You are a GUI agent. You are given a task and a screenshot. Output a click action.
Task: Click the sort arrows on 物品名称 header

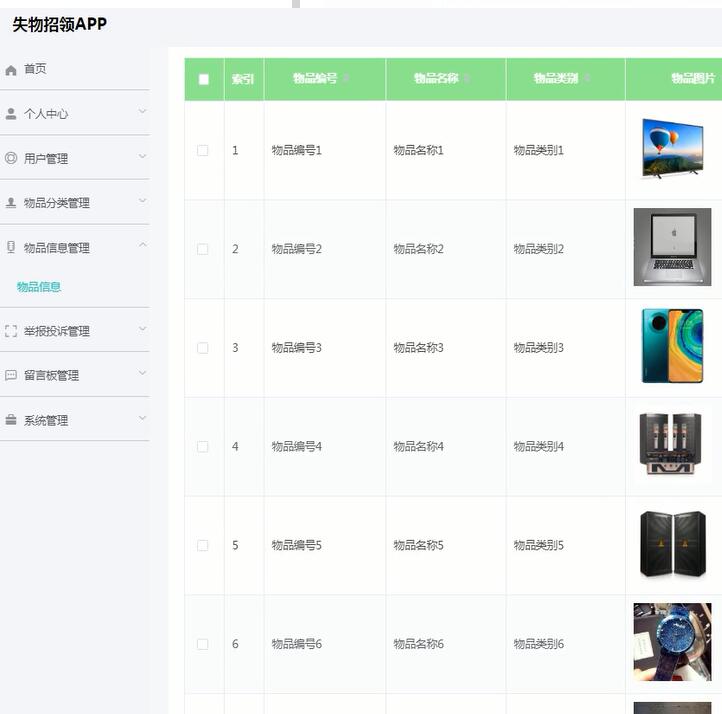tap(467, 78)
